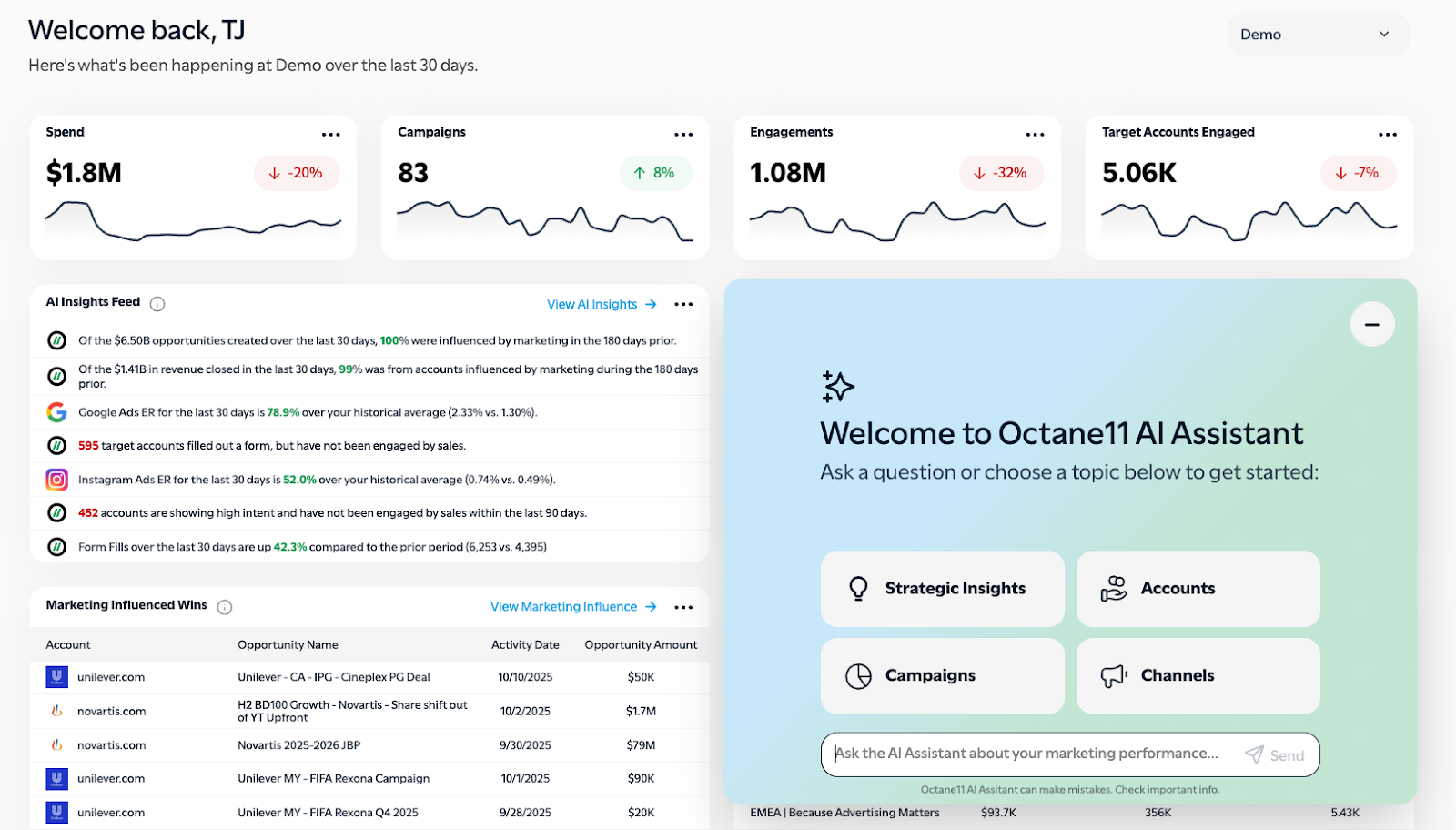Click the Spend -20% change badge
Viewport: 1456px width, 830px height.
[296, 173]
